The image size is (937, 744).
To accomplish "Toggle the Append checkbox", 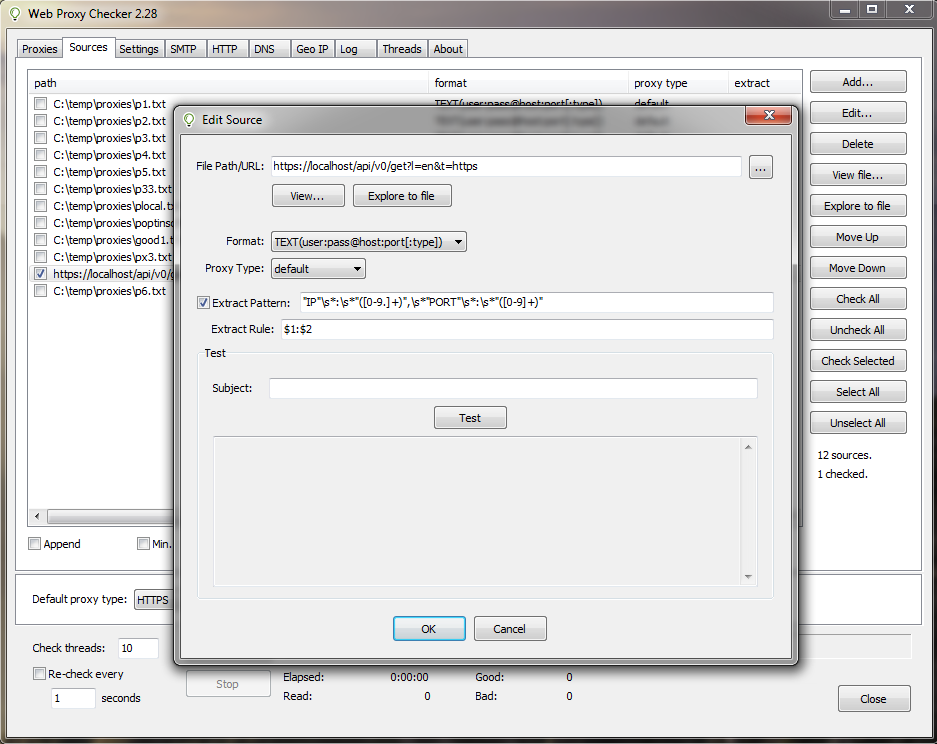I will coord(35,544).
